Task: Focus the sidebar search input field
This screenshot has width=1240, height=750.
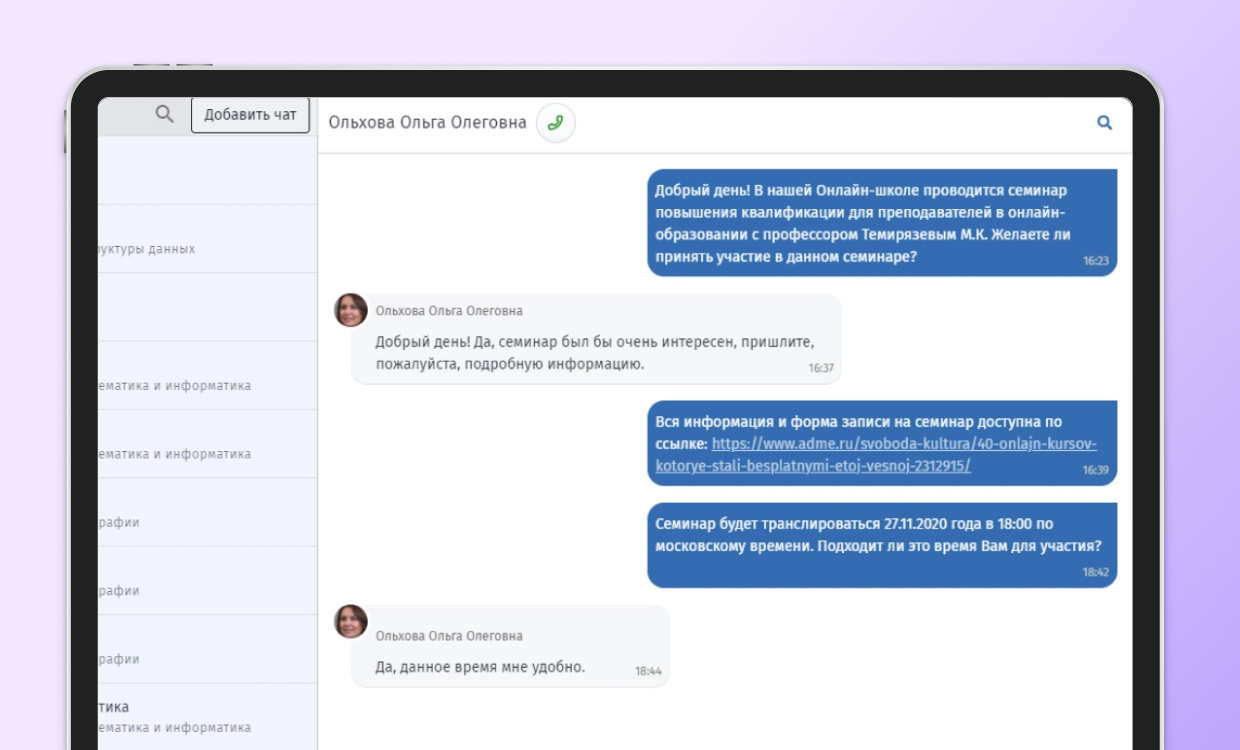Action: (x=125, y=116)
